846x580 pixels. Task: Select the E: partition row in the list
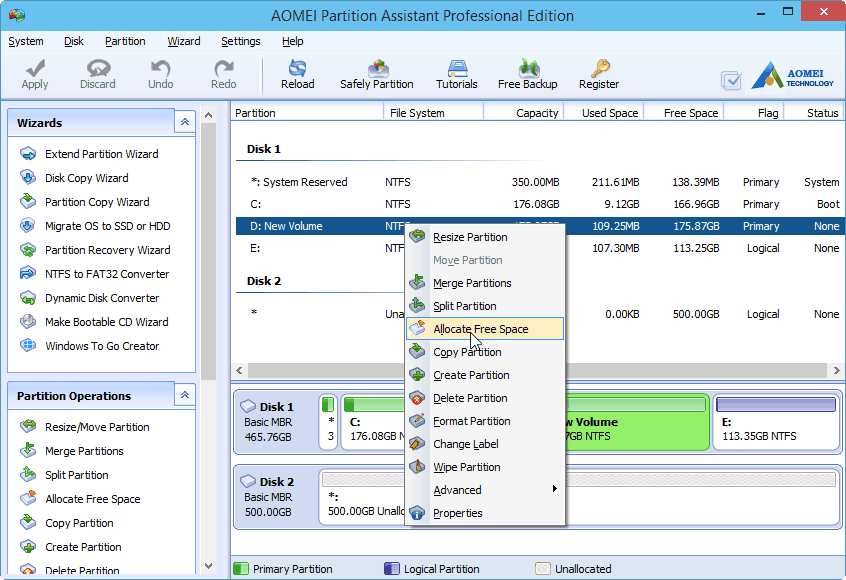[x=540, y=249]
